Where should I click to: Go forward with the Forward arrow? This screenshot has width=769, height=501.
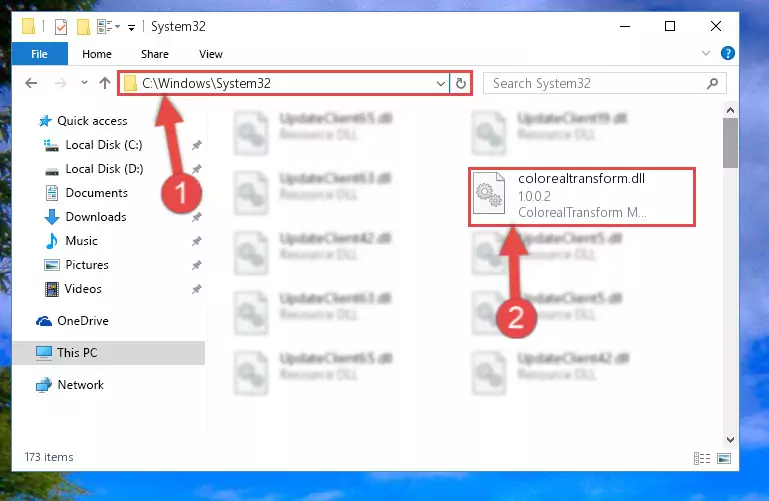pyautogui.click(x=60, y=83)
